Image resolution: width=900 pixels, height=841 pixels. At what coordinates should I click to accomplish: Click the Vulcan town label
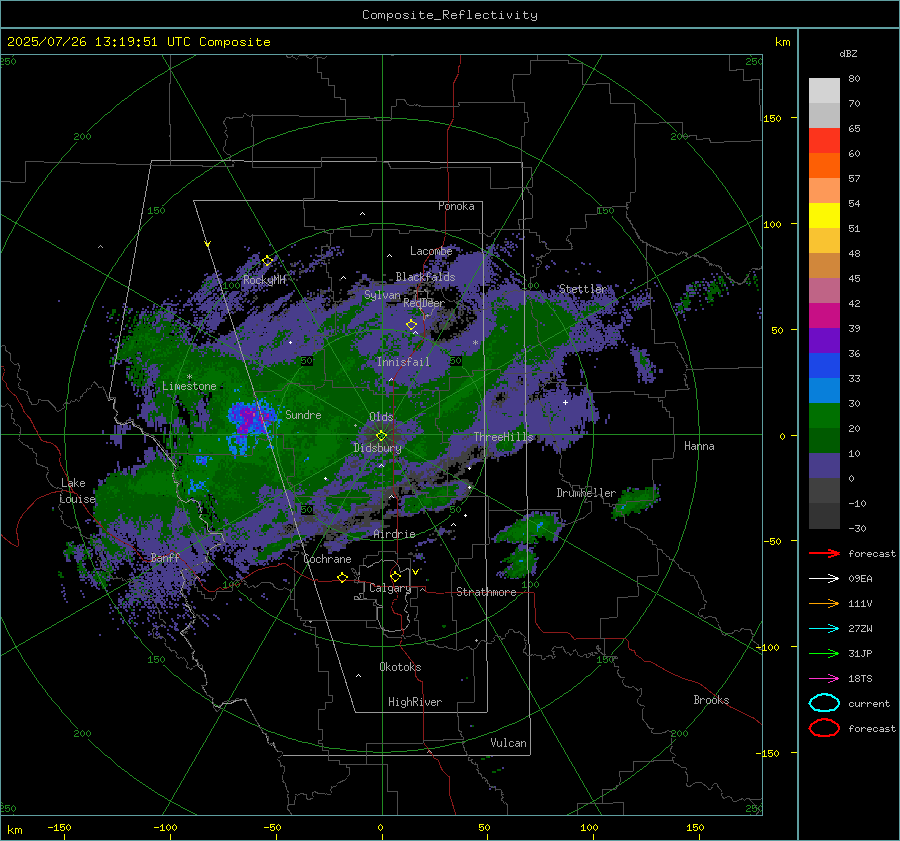click(508, 743)
